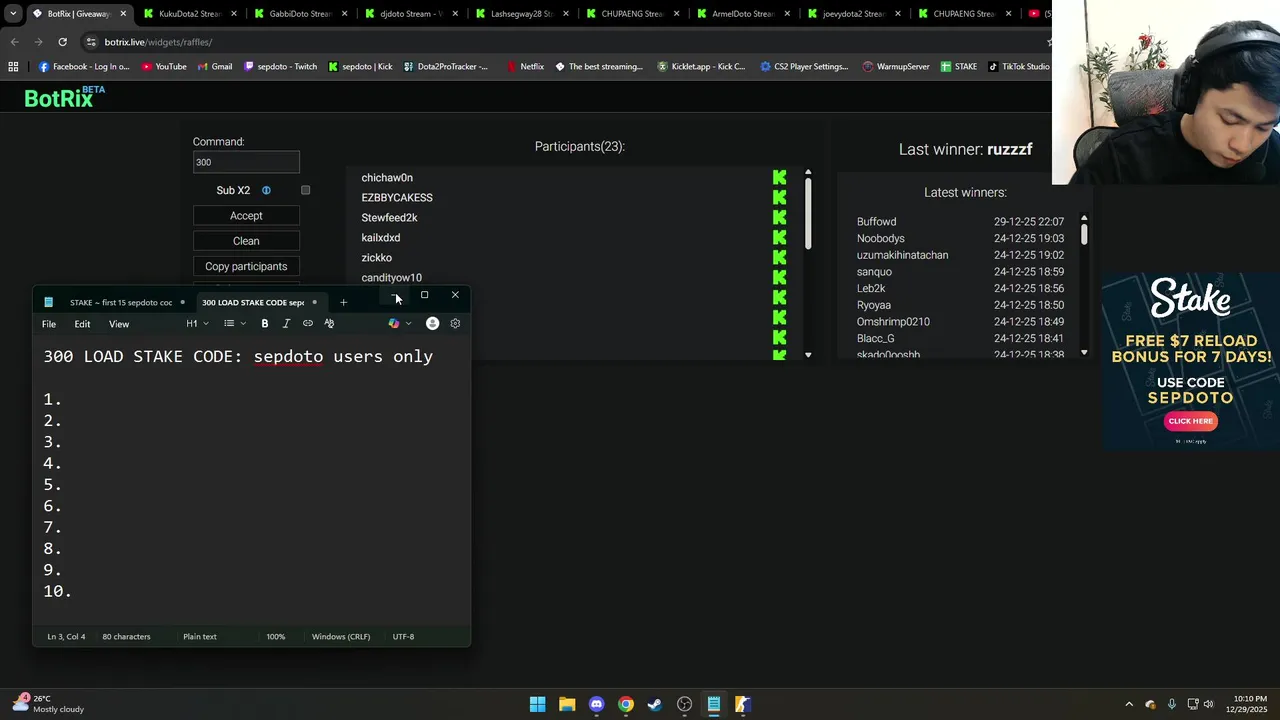
Task: Open the weather widget on taskbar
Action: click(47, 704)
